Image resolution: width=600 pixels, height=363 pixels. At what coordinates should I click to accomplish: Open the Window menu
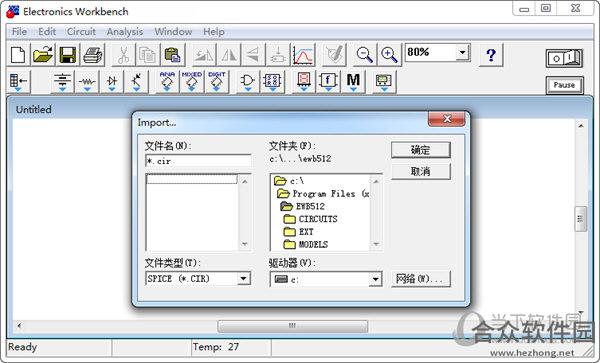[173, 32]
